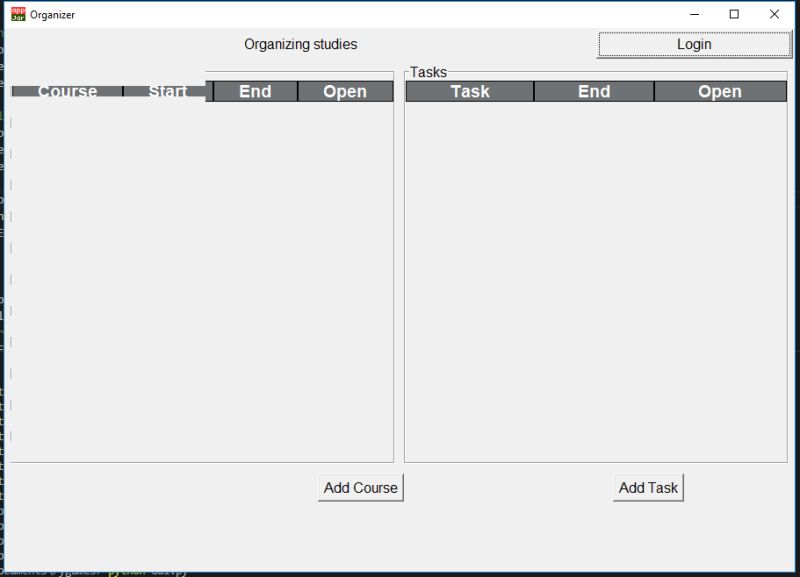Sort courses by the Open column header
This screenshot has height=577, width=800.
[x=345, y=91]
